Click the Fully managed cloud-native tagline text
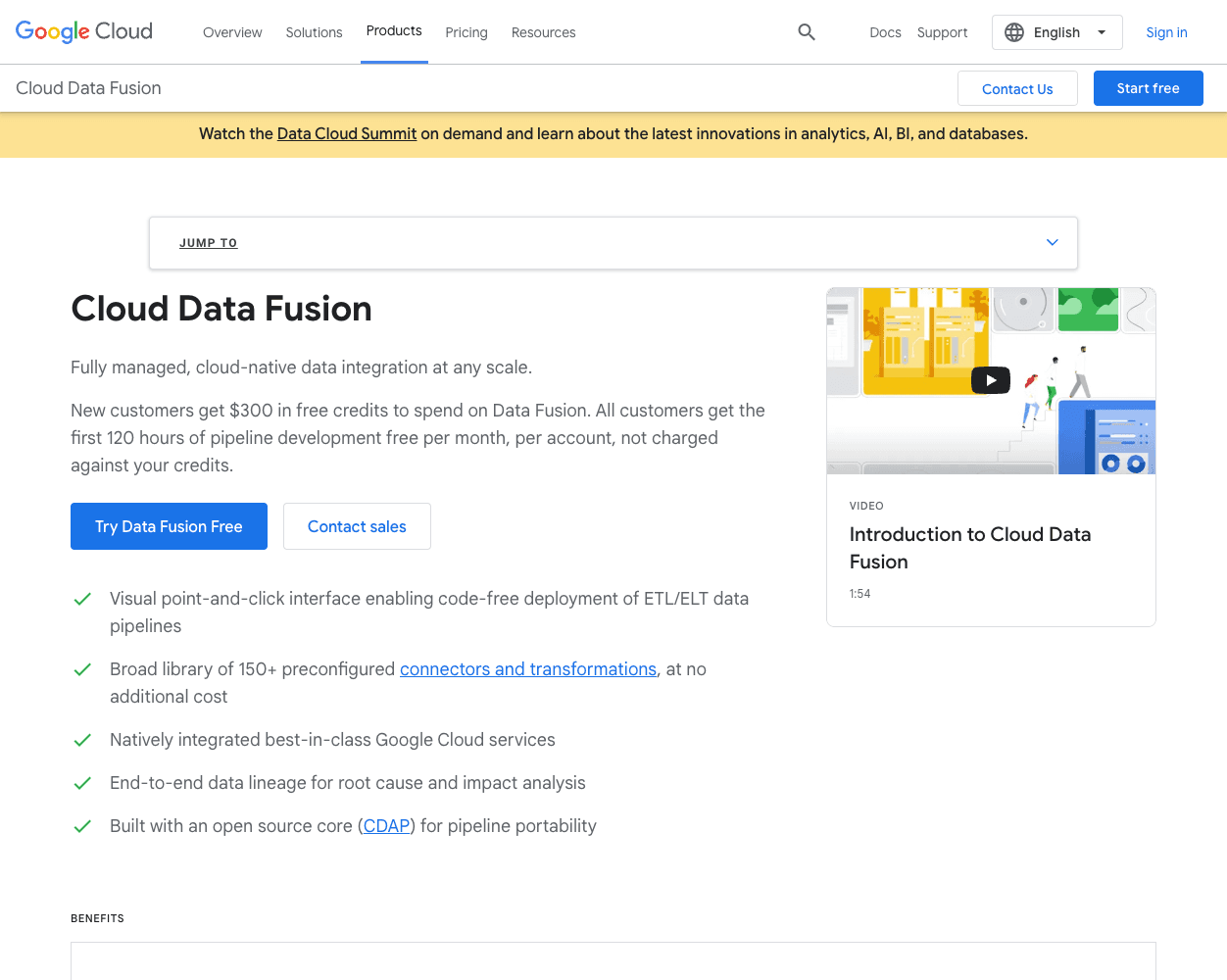1227x980 pixels. pos(301,367)
